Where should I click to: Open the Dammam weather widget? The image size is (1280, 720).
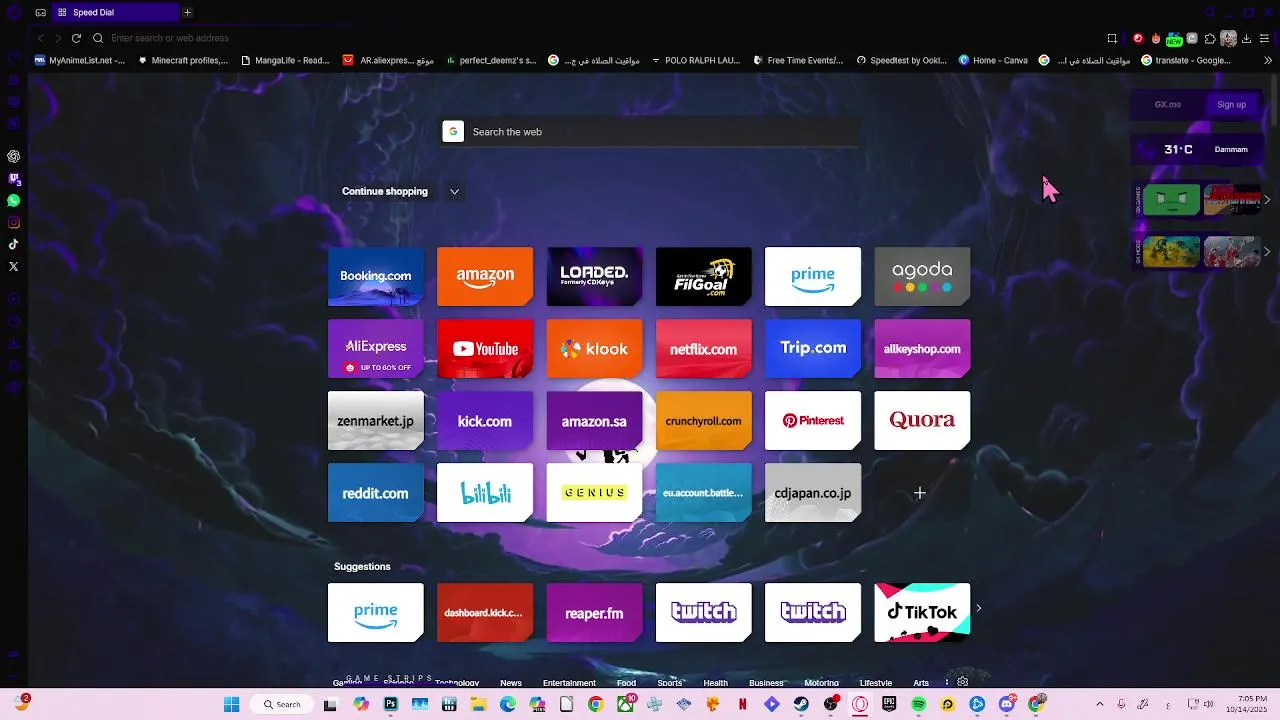[1199, 149]
